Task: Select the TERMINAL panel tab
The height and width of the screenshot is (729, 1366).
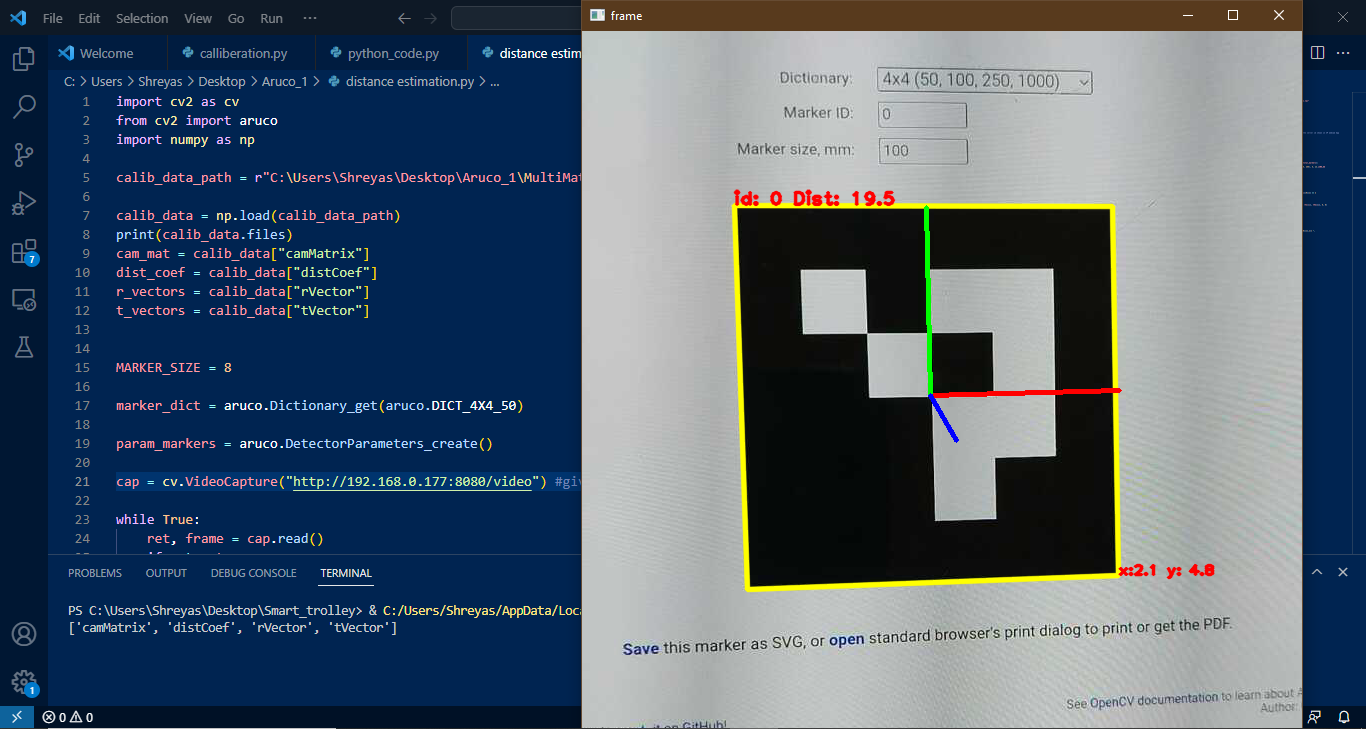Action: coord(346,573)
